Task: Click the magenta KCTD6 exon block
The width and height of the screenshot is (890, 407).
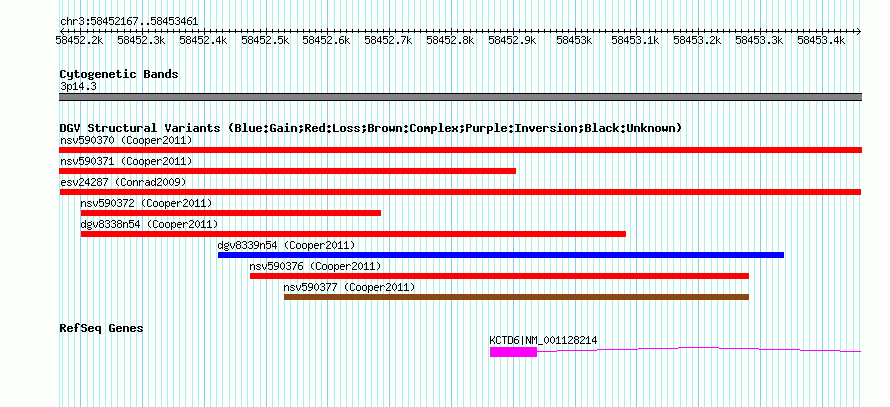Action: tap(513, 352)
